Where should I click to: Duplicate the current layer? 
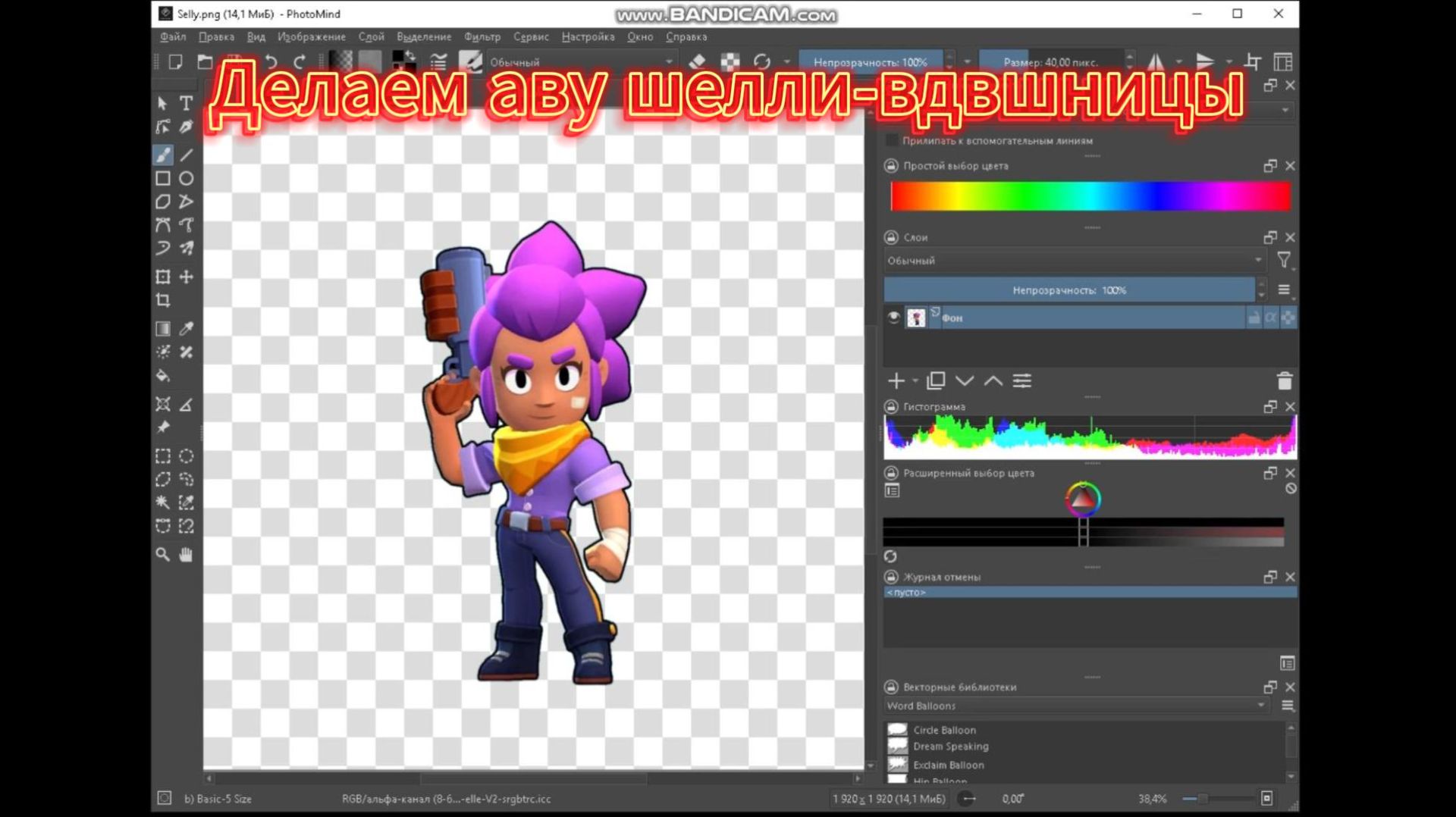click(936, 380)
